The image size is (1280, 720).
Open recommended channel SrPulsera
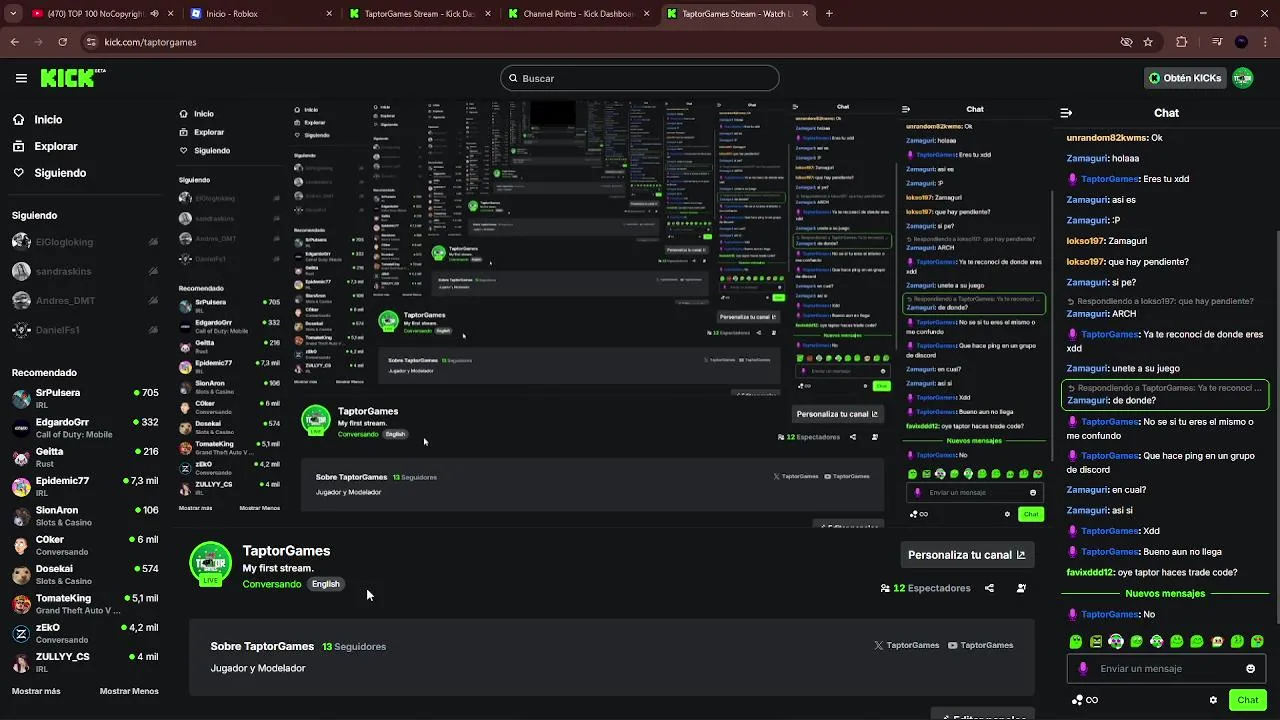tap(85, 399)
